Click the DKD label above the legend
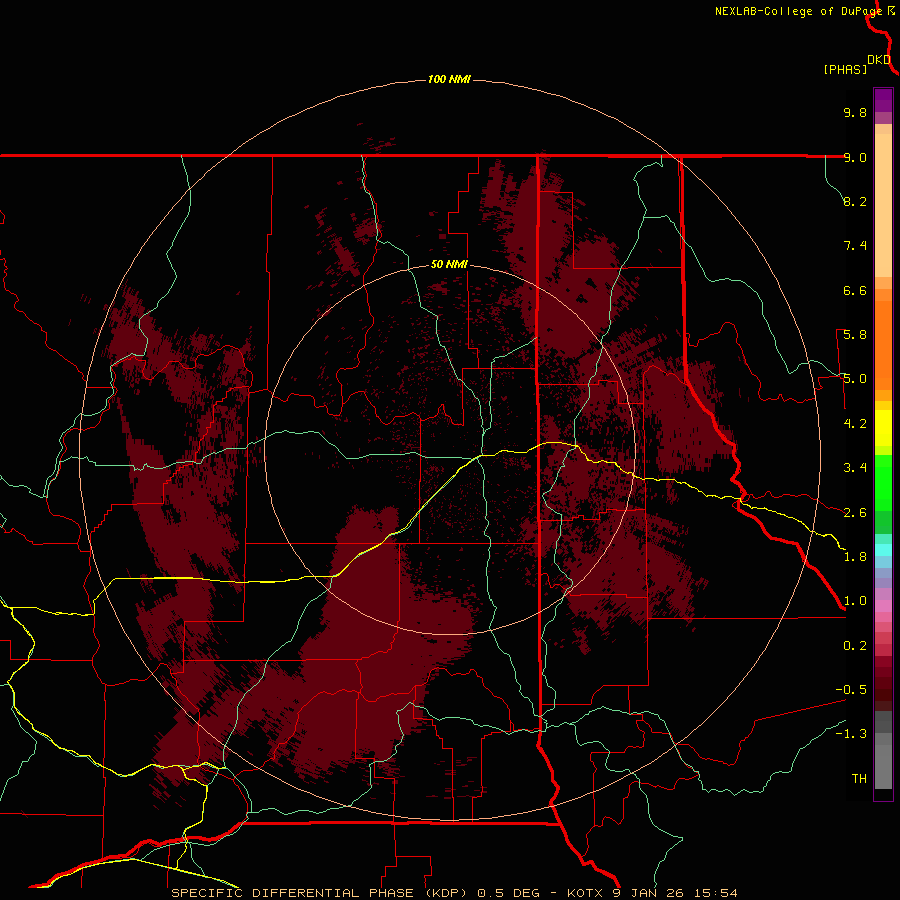900x900 pixels. coord(879,60)
